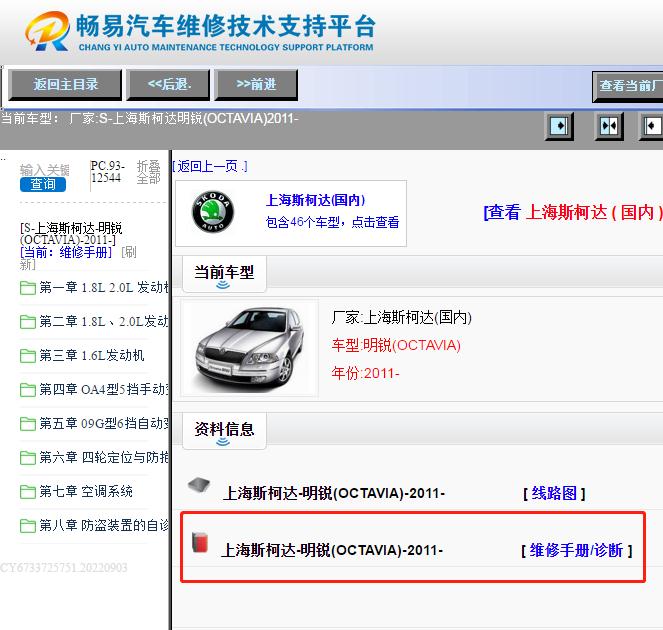Click the 年份:2011- text
The height and width of the screenshot is (630, 663).
coord(365,373)
